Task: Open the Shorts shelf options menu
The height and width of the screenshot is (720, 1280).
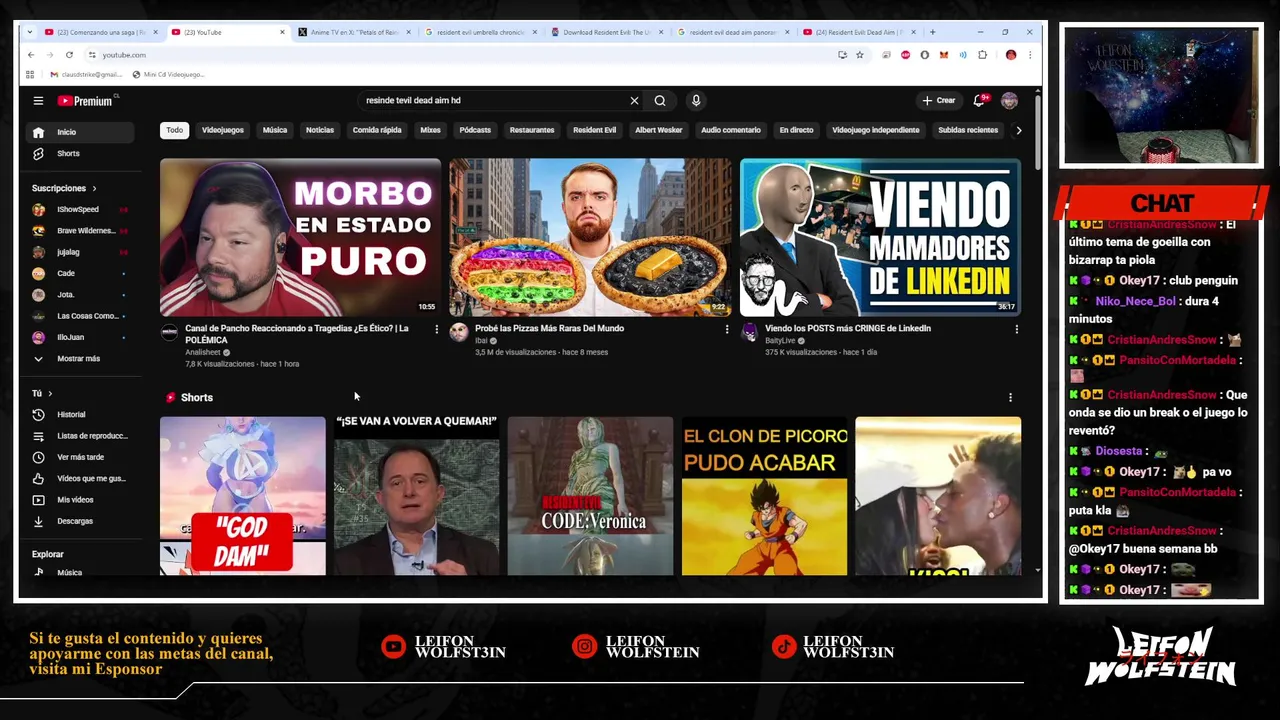Action: pyautogui.click(x=1010, y=398)
